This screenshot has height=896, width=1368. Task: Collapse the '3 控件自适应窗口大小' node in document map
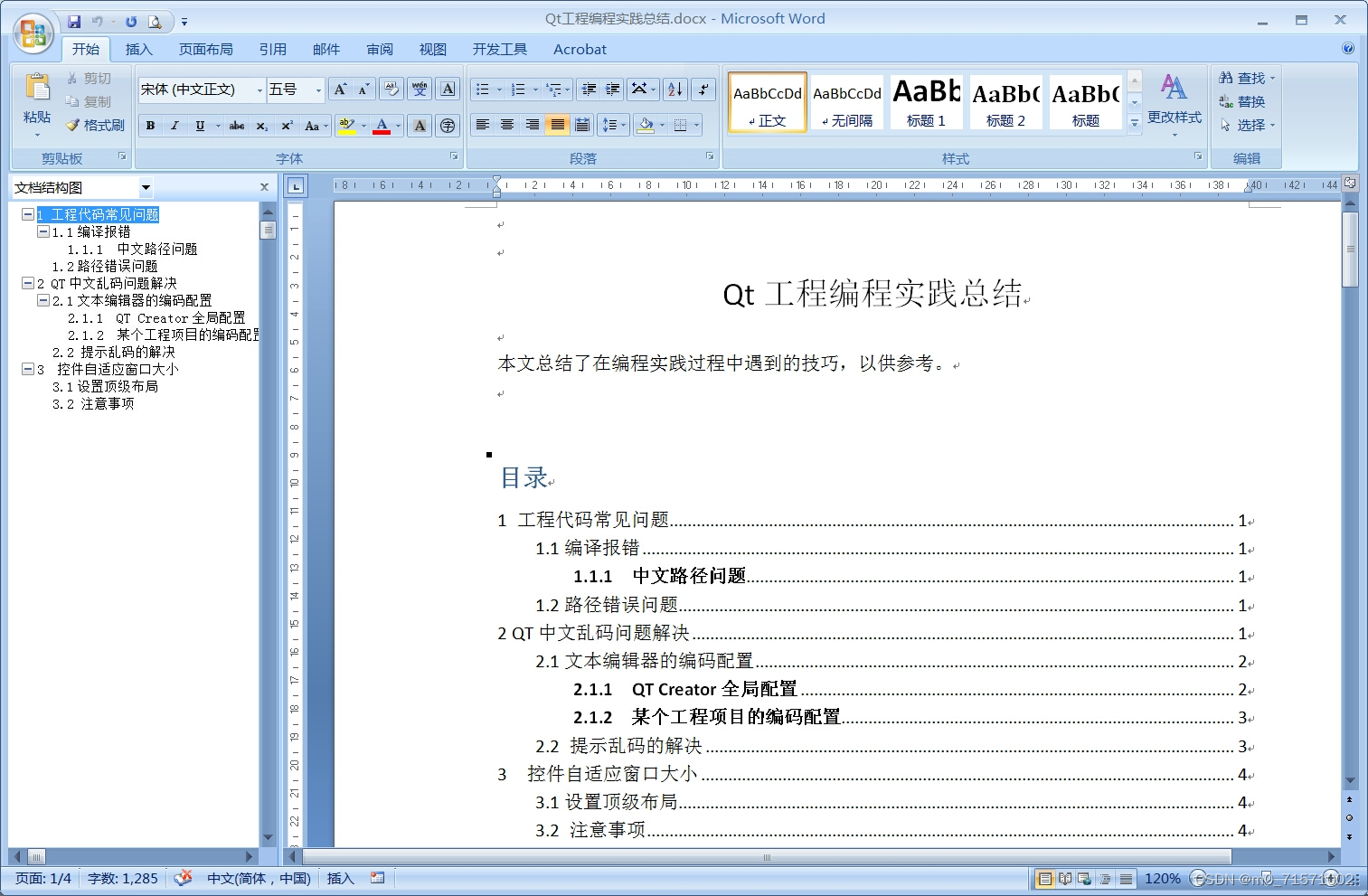[28, 369]
